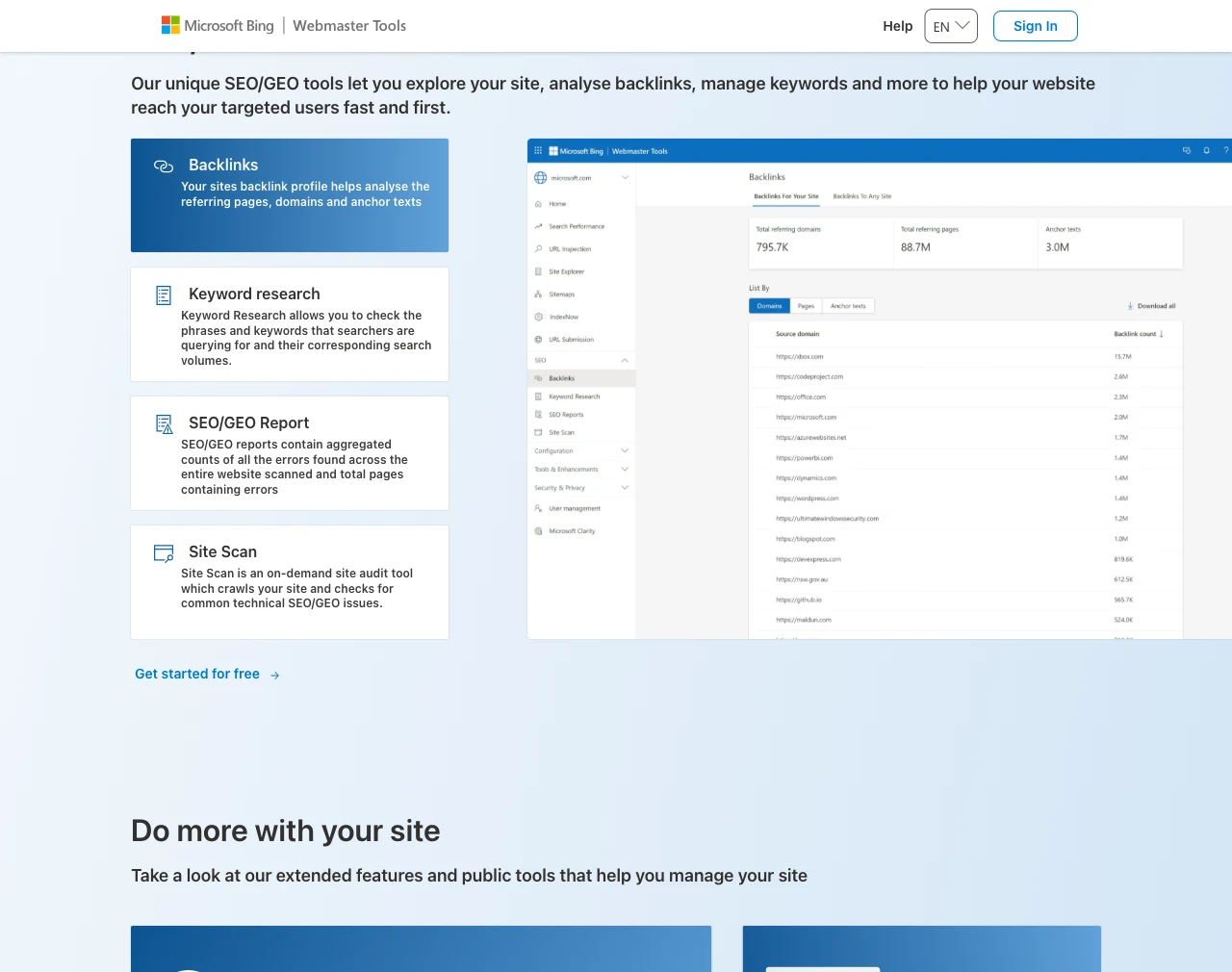Image resolution: width=1232 pixels, height=972 pixels.
Task: Click the document icon on Keyword research card
Action: pyautogui.click(x=164, y=295)
